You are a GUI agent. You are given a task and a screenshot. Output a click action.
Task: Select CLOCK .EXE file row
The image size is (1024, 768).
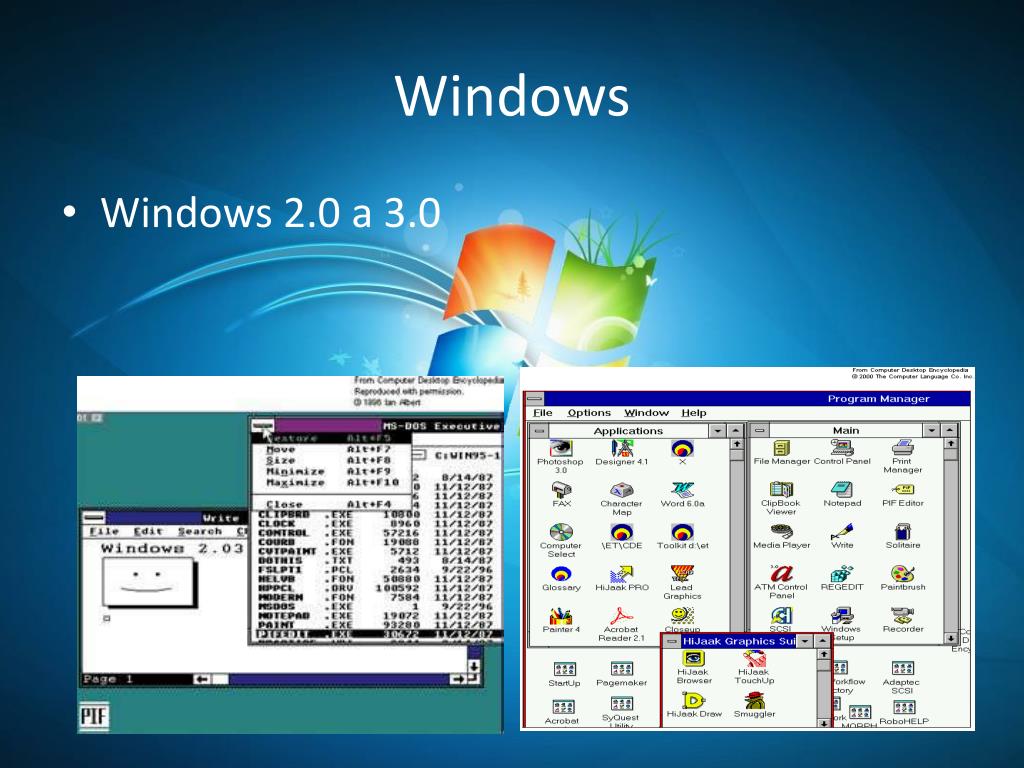pyautogui.click(x=375, y=524)
